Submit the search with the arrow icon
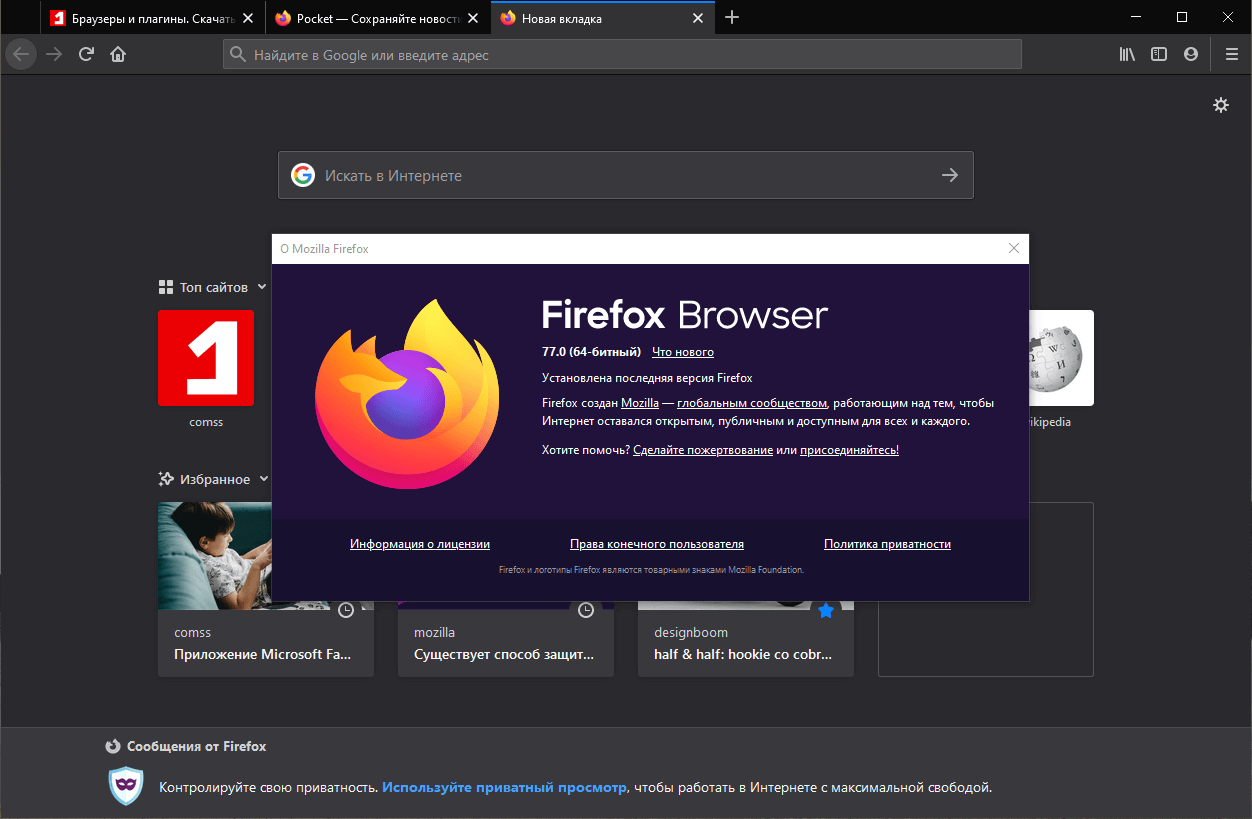1252x819 pixels. [948, 175]
